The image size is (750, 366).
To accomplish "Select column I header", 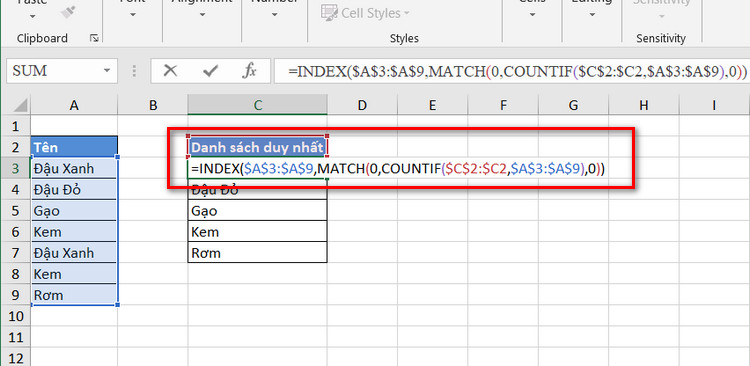I will tap(714, 105).
